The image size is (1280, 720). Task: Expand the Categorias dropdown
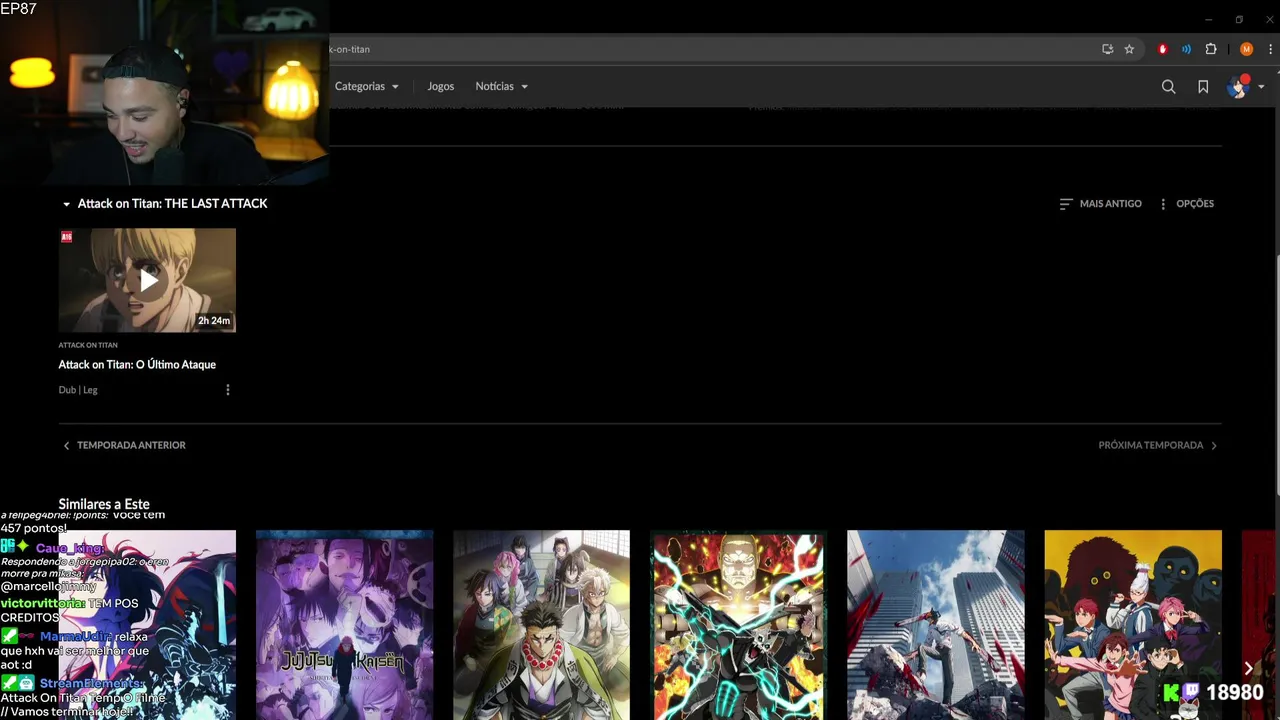pyautogui.click(x=367, y=87)
